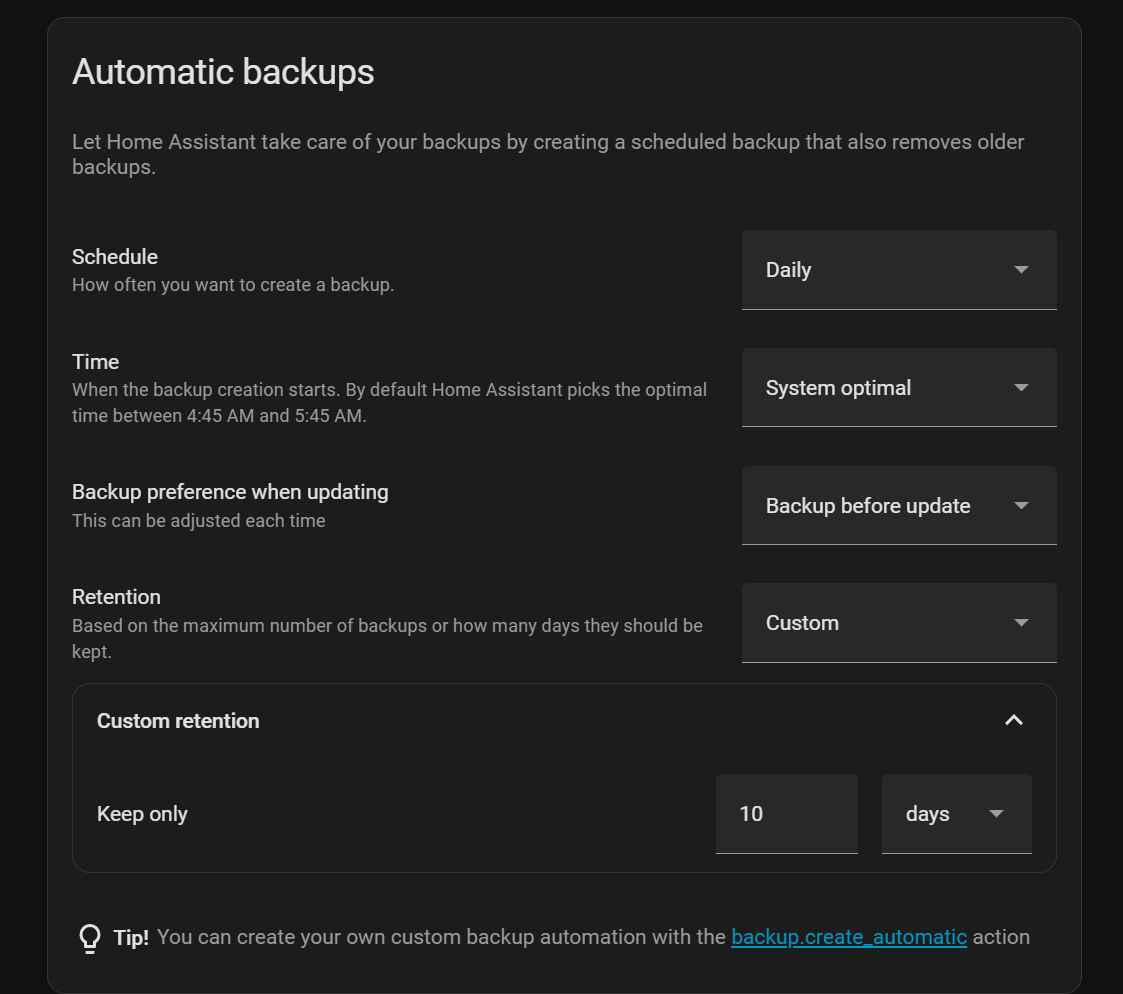
Task: Click the Schedule setting label
Action: click(115, 257)
